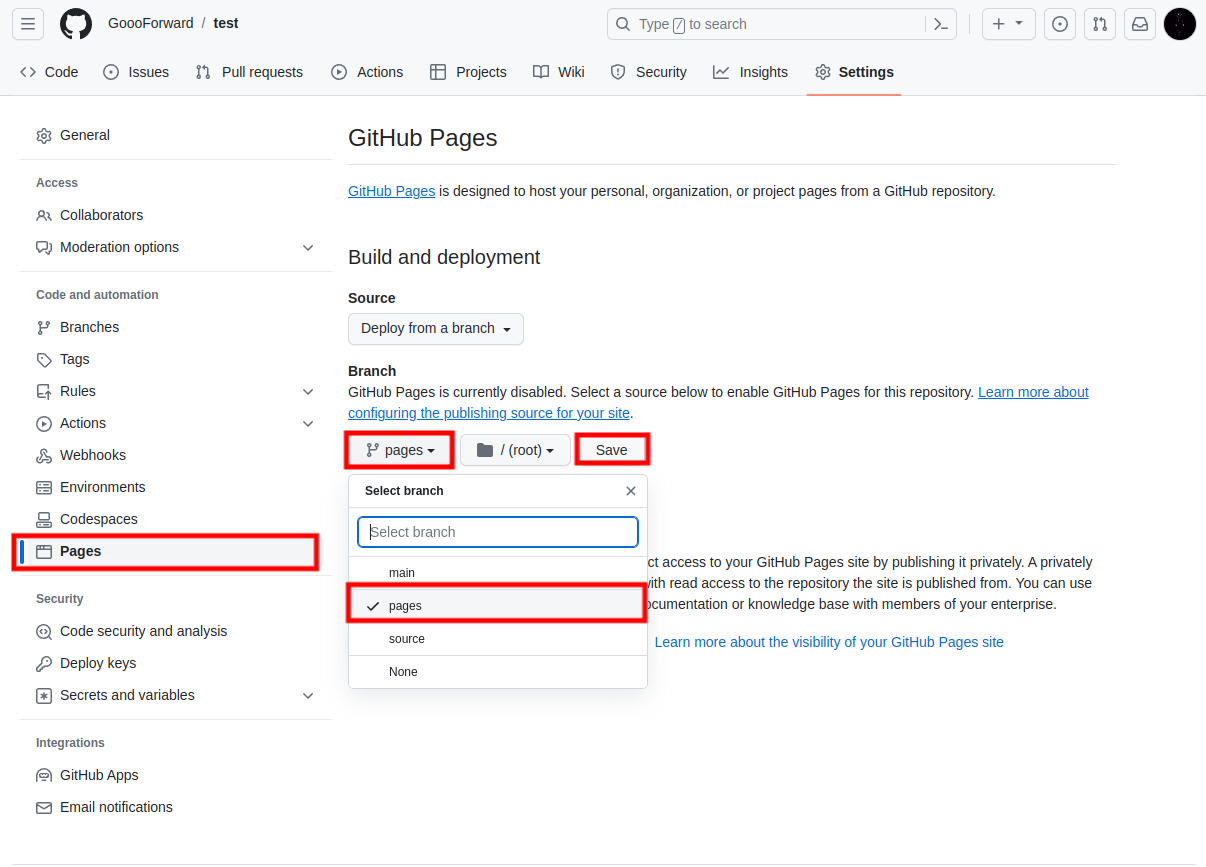
Task: Click the user avatar in header
Action: coord(1180,24)
